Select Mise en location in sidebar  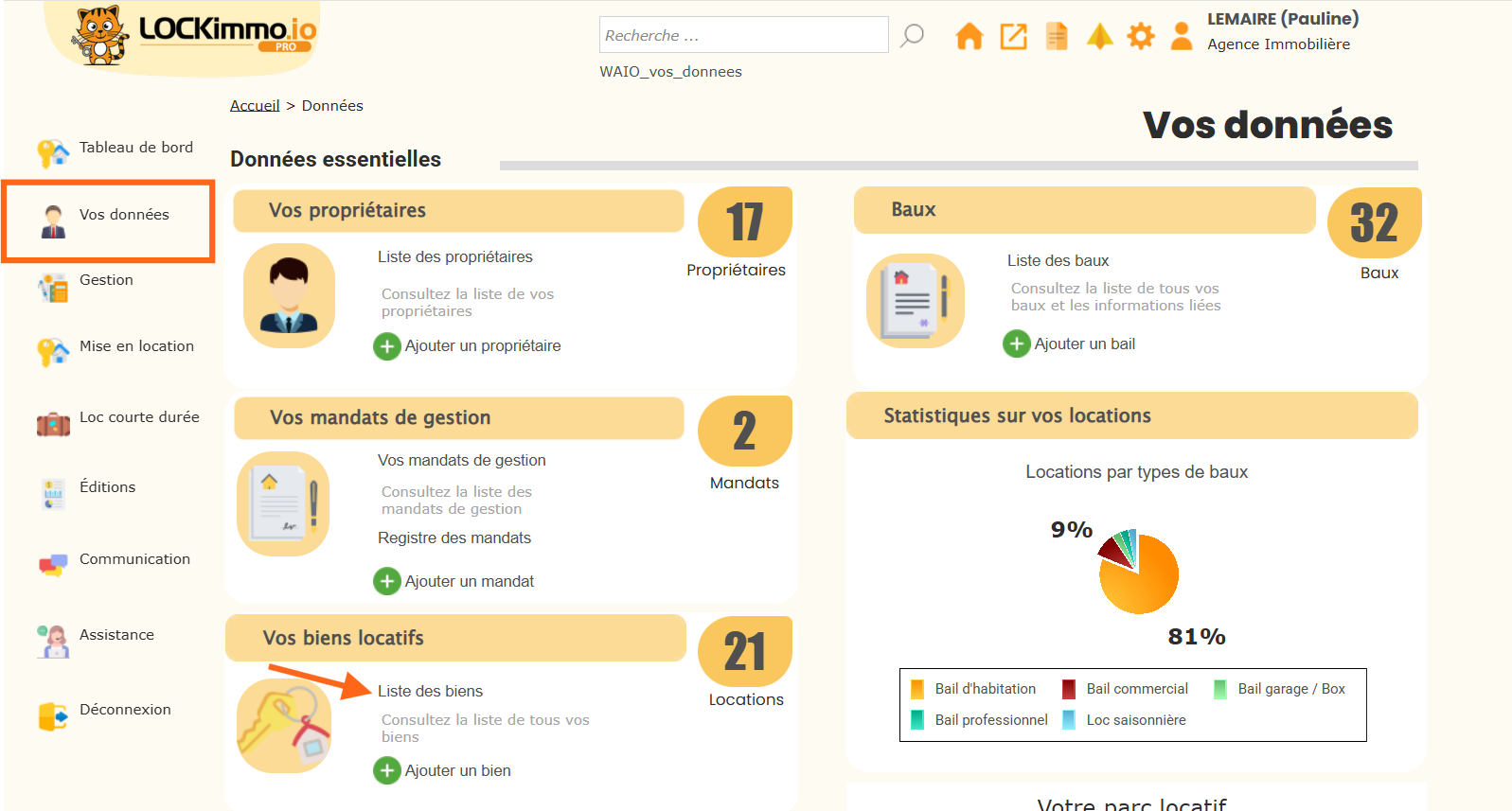[x=136, y=346]
